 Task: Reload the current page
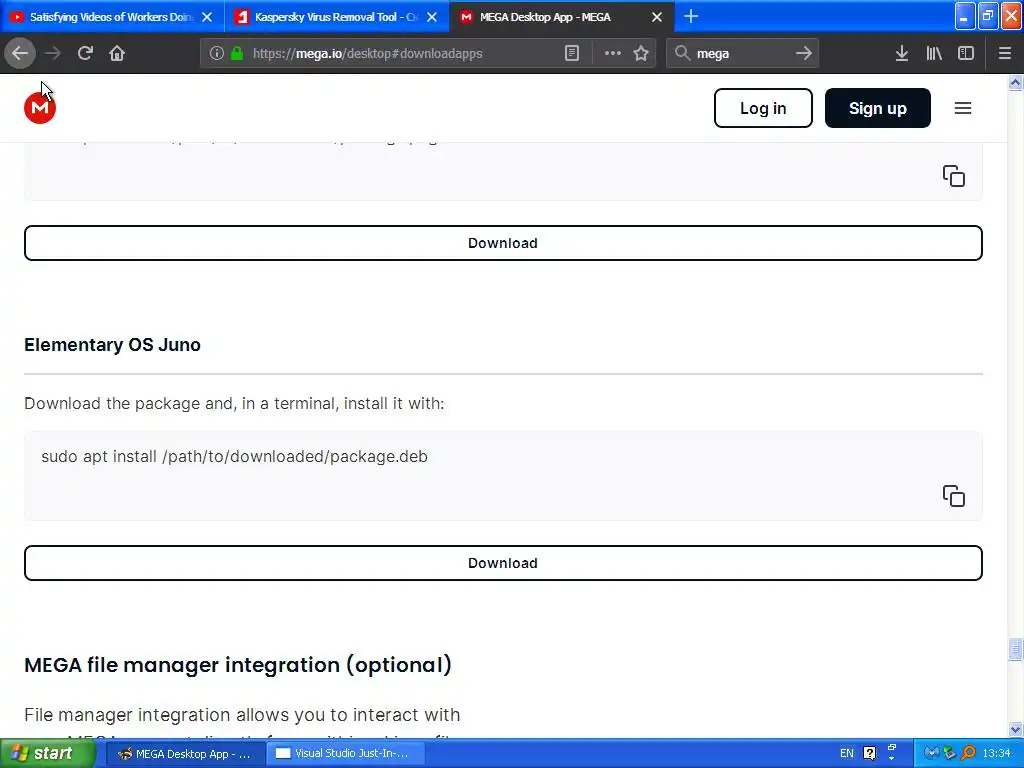point(85,53)
